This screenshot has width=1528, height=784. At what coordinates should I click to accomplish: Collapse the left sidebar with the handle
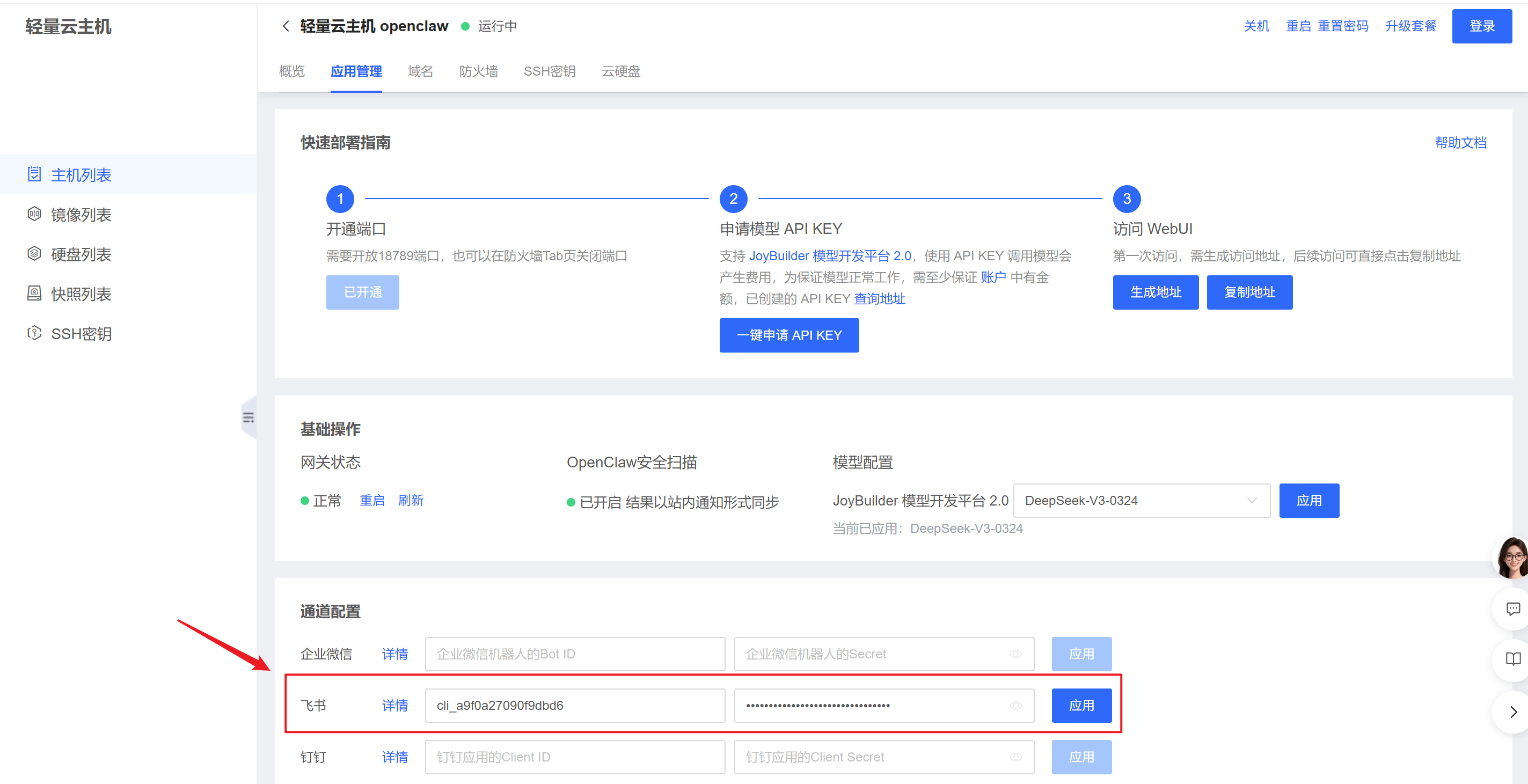[x=248, y=417]
